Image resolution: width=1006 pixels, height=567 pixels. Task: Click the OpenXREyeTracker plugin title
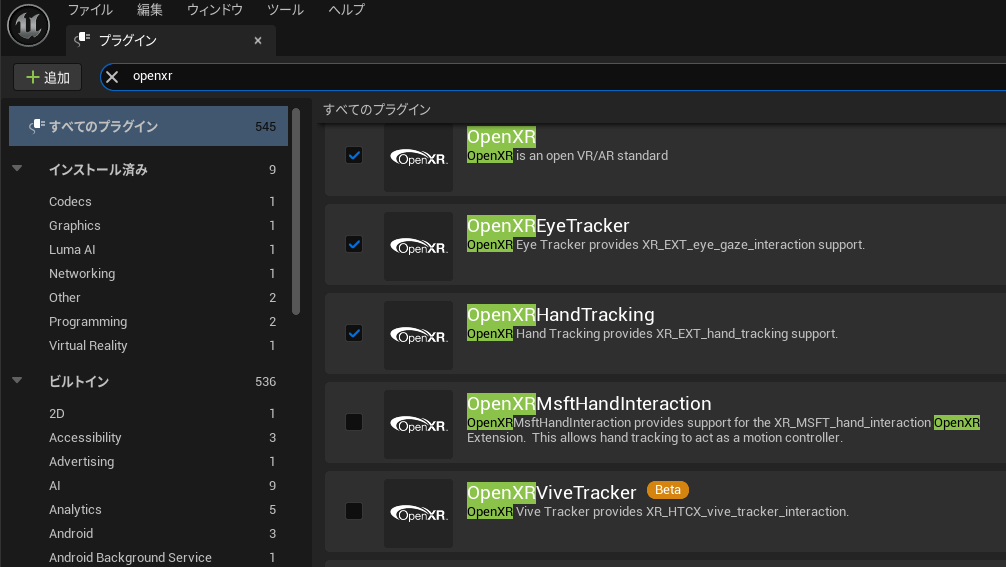click(x=548, y=226)
